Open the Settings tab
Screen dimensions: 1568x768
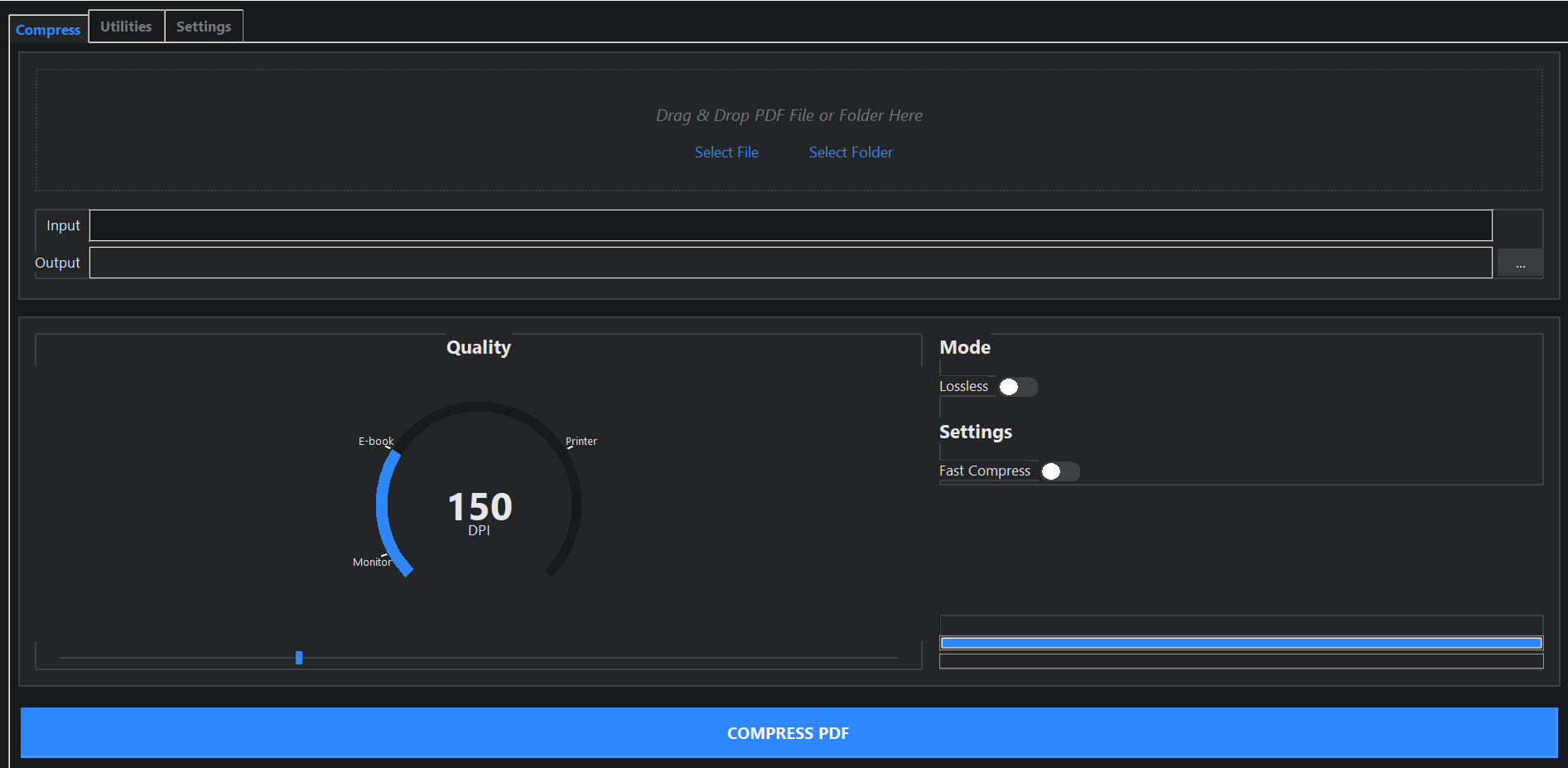click(204, 27)
